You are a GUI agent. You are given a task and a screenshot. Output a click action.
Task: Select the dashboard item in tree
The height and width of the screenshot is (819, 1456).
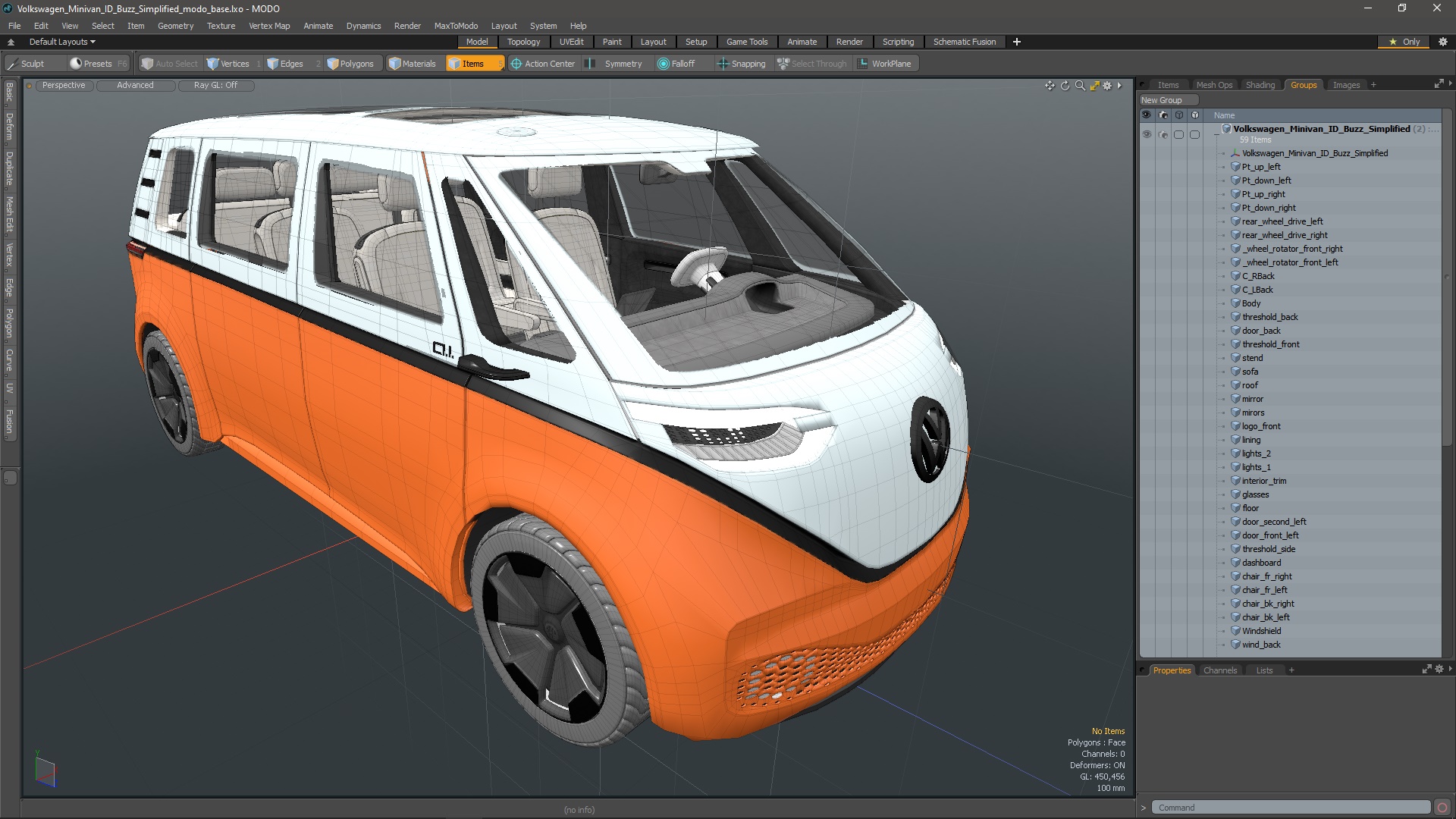1261,563
